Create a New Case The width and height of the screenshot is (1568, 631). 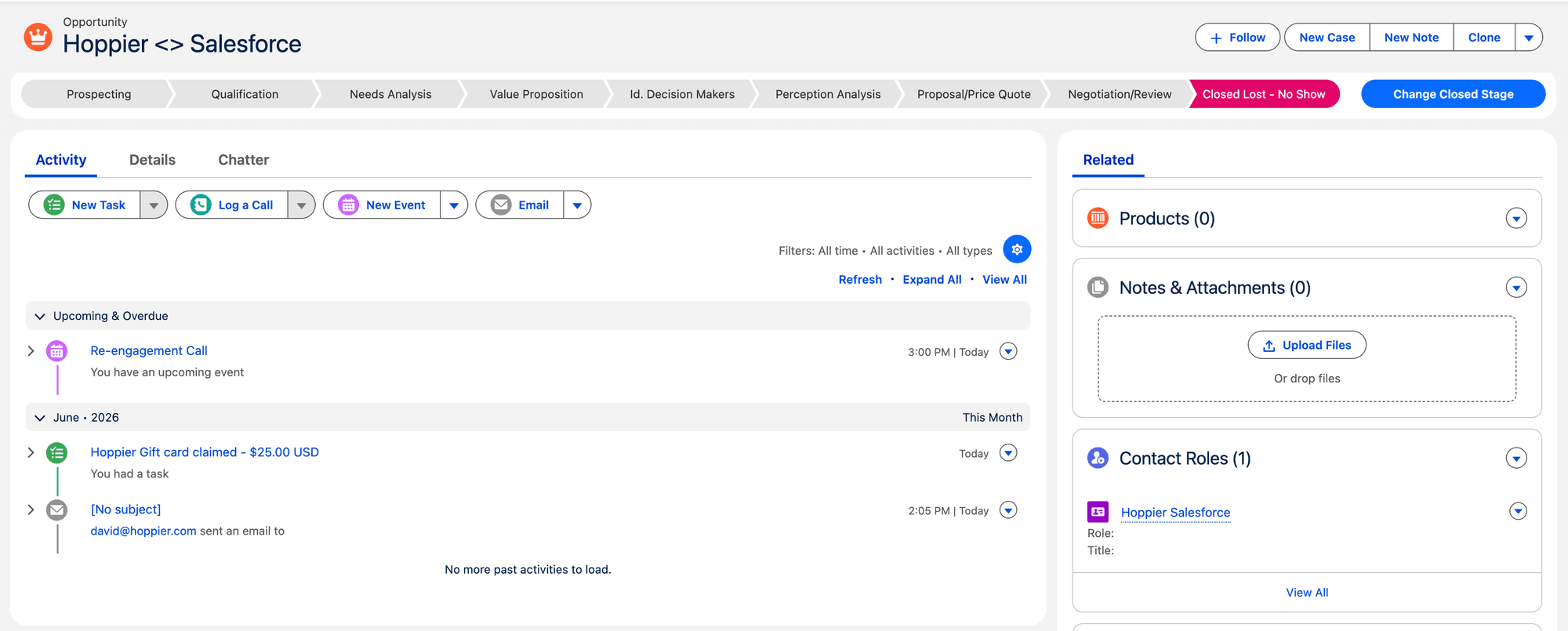(1327, 38)
